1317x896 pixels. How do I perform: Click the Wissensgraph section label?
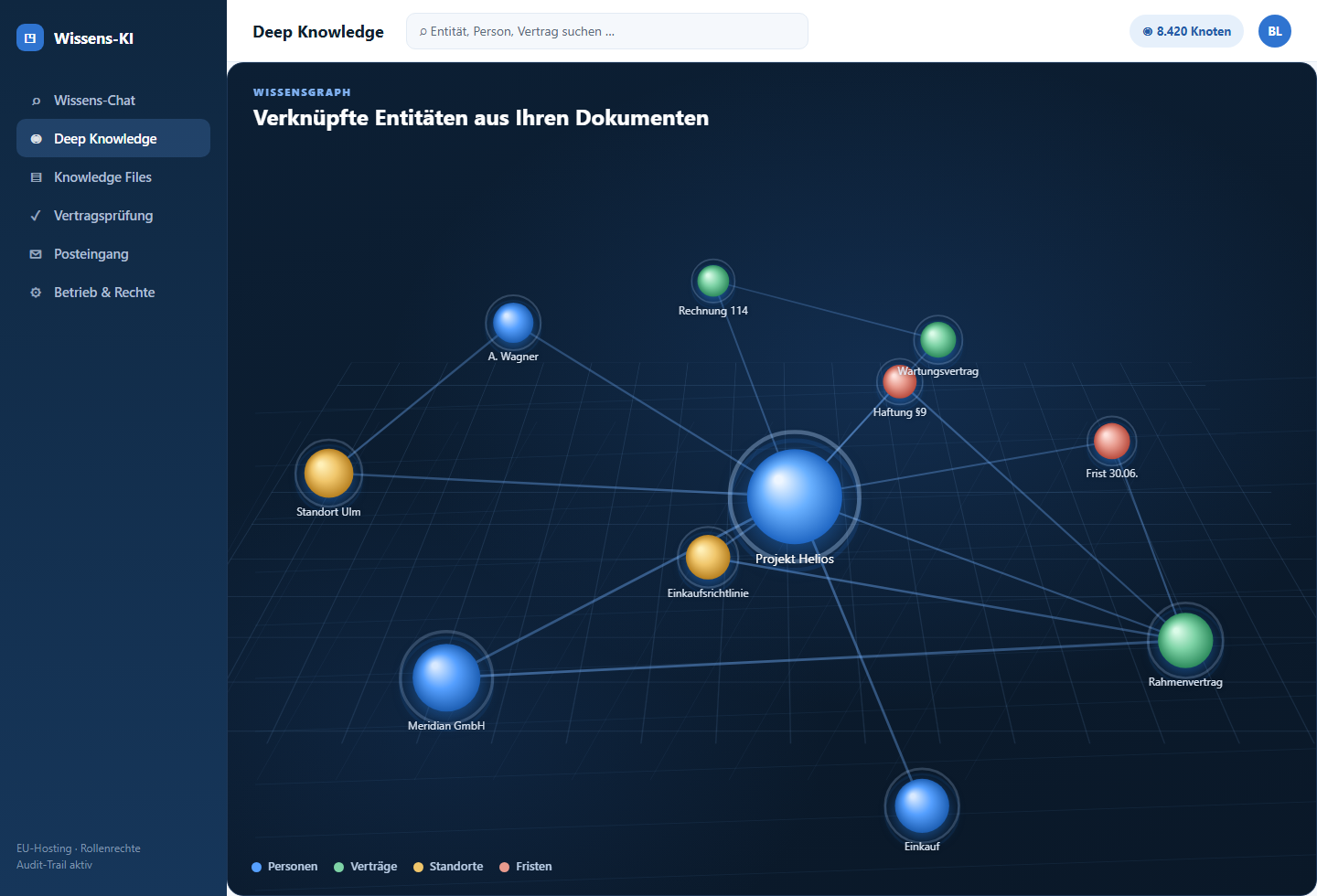(302, 92)
